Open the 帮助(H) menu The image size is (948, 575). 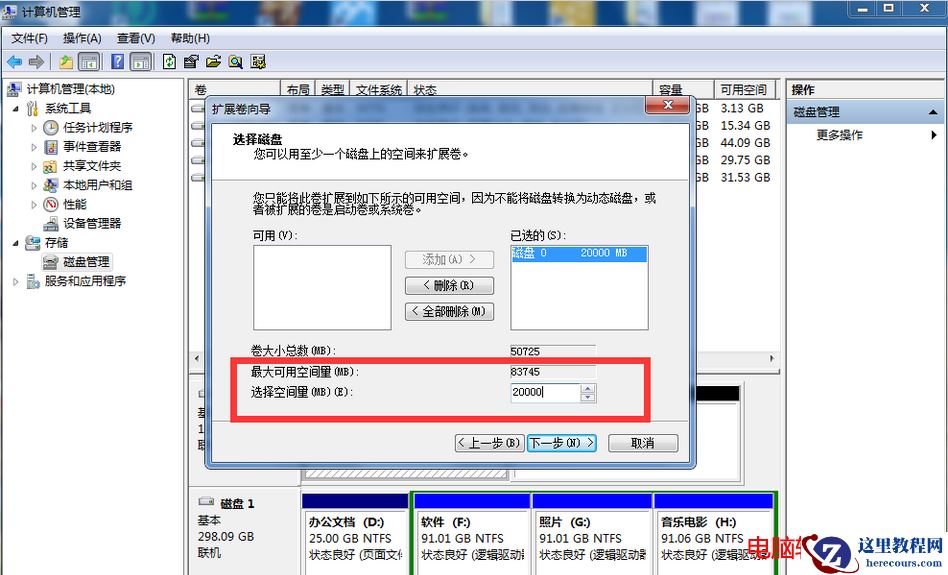190,38
